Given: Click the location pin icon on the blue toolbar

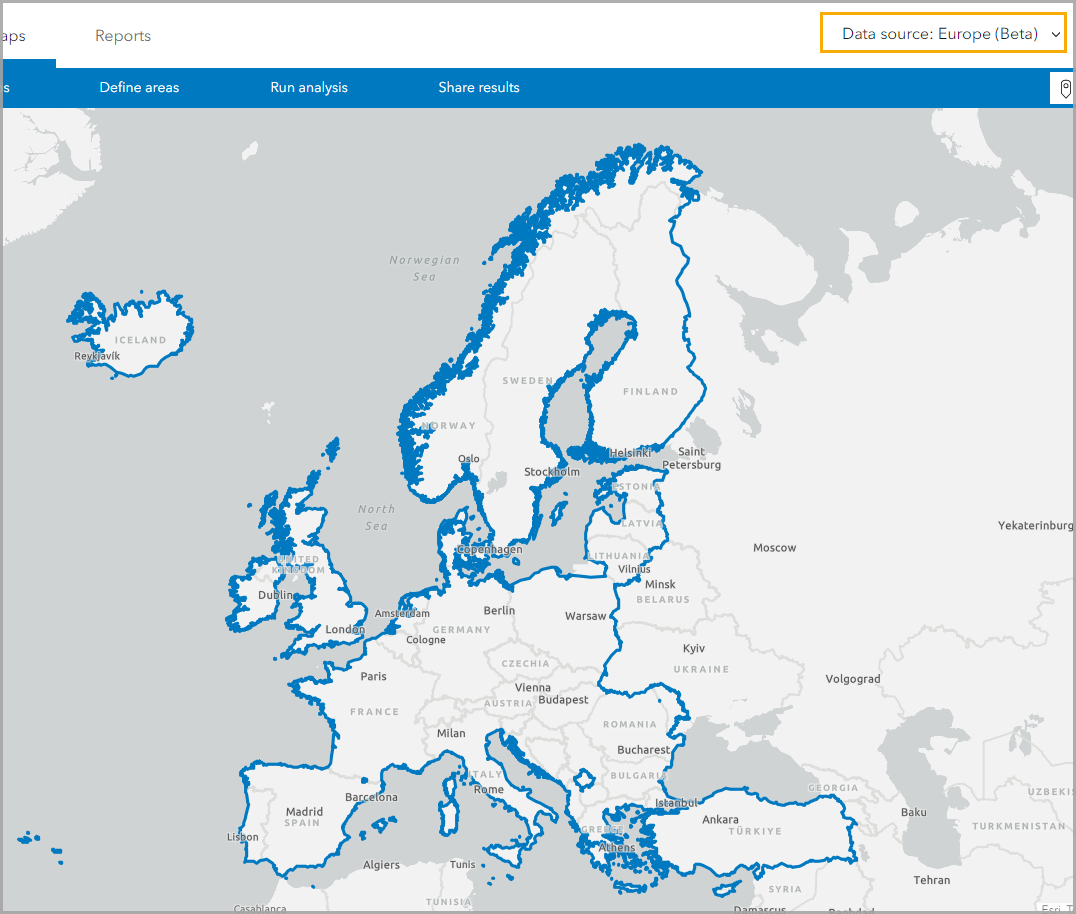Looking at the screenshot, I should 1064,88.
